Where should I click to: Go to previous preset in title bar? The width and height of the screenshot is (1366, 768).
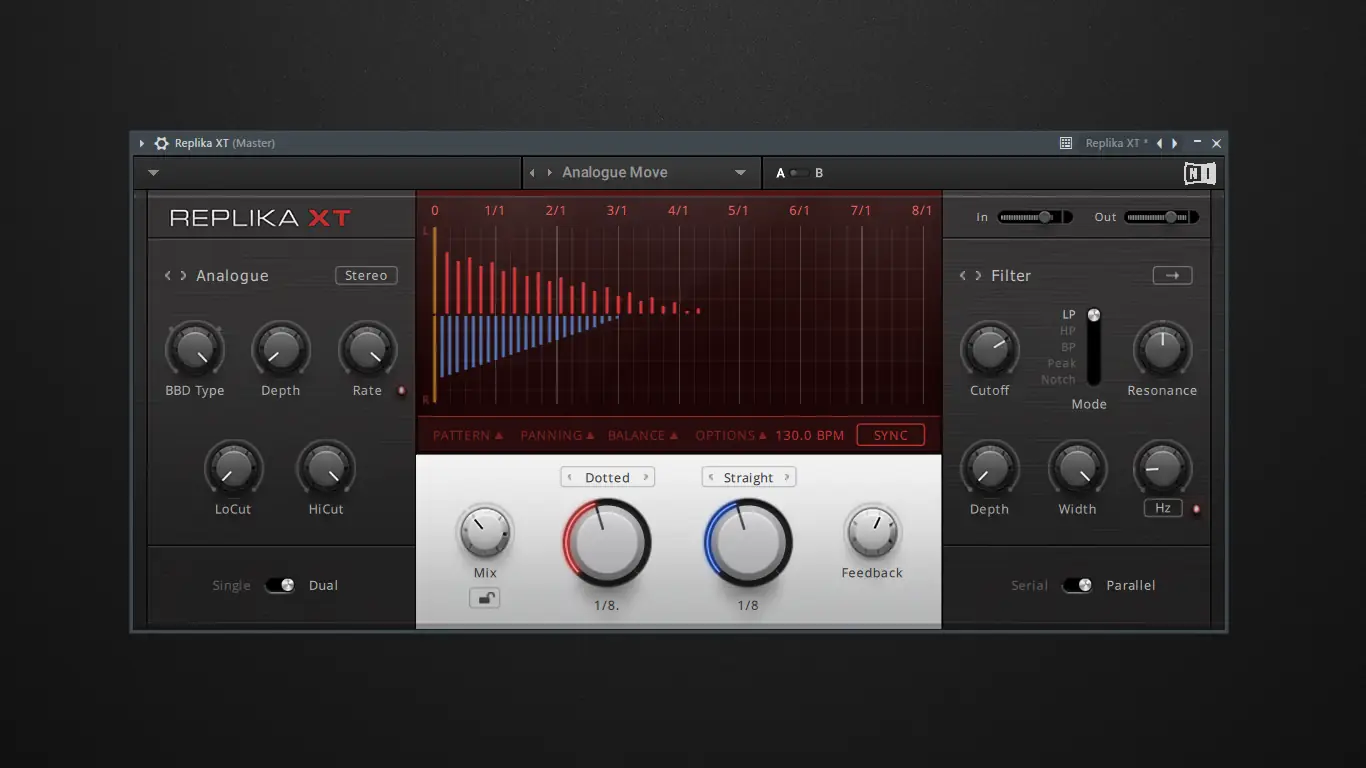click(1159, 143)
